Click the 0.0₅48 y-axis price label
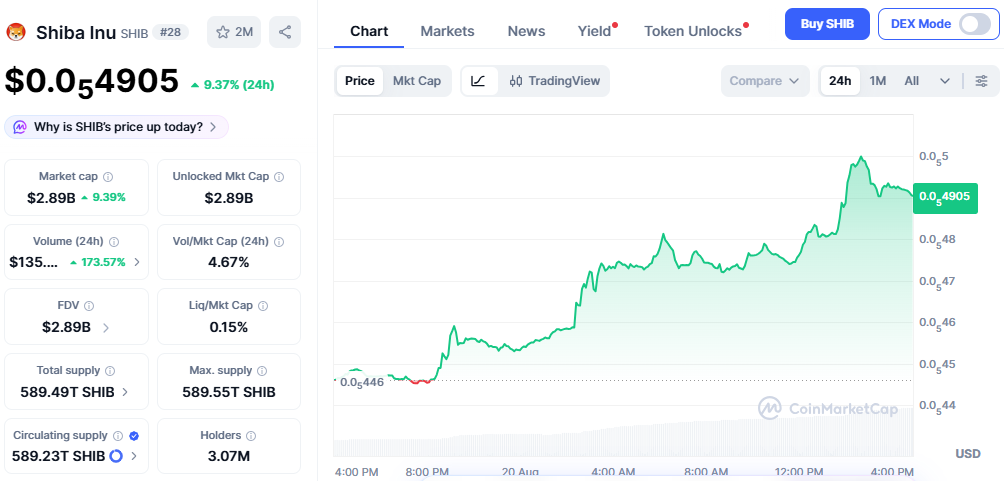Screen dimensions: 1004x481 pos(937,240)
